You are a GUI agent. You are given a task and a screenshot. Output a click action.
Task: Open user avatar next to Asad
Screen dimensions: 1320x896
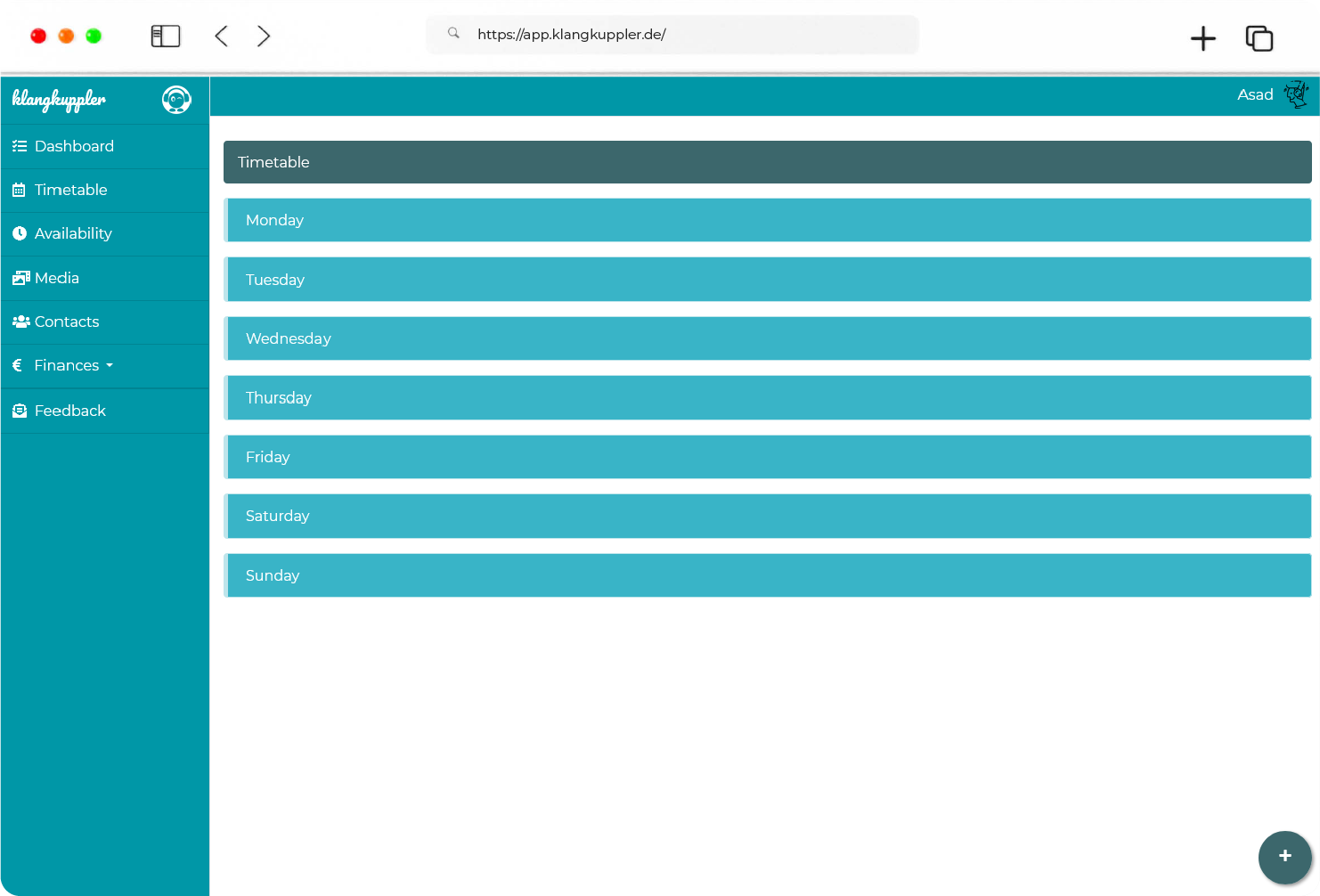1296,94
